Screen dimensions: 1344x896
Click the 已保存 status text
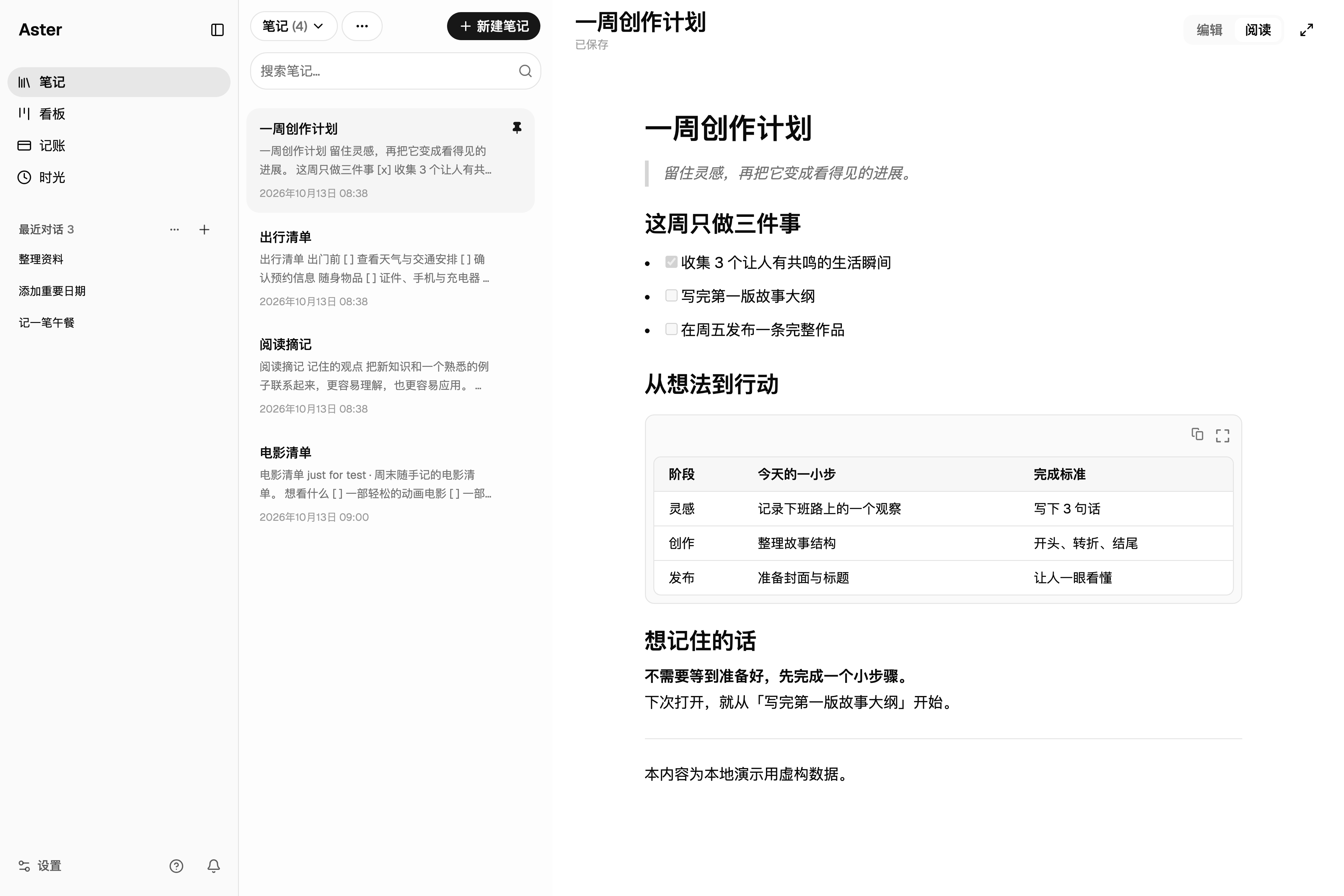click(x=591, y=44)
